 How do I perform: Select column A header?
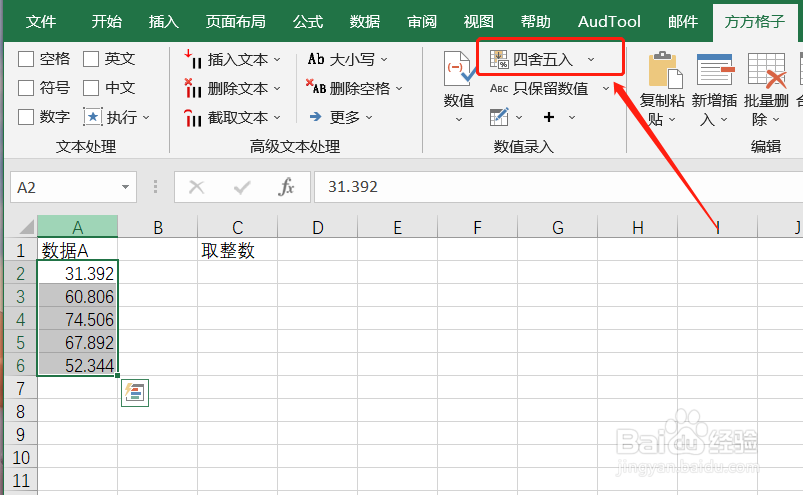coord(78,227)
